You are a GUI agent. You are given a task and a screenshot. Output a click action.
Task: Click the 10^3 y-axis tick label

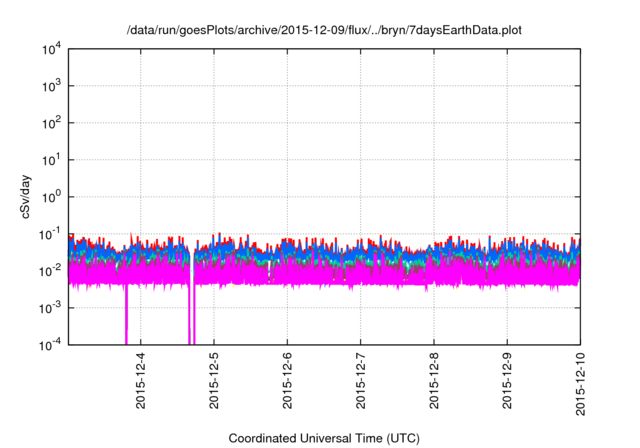coord(51,86)
